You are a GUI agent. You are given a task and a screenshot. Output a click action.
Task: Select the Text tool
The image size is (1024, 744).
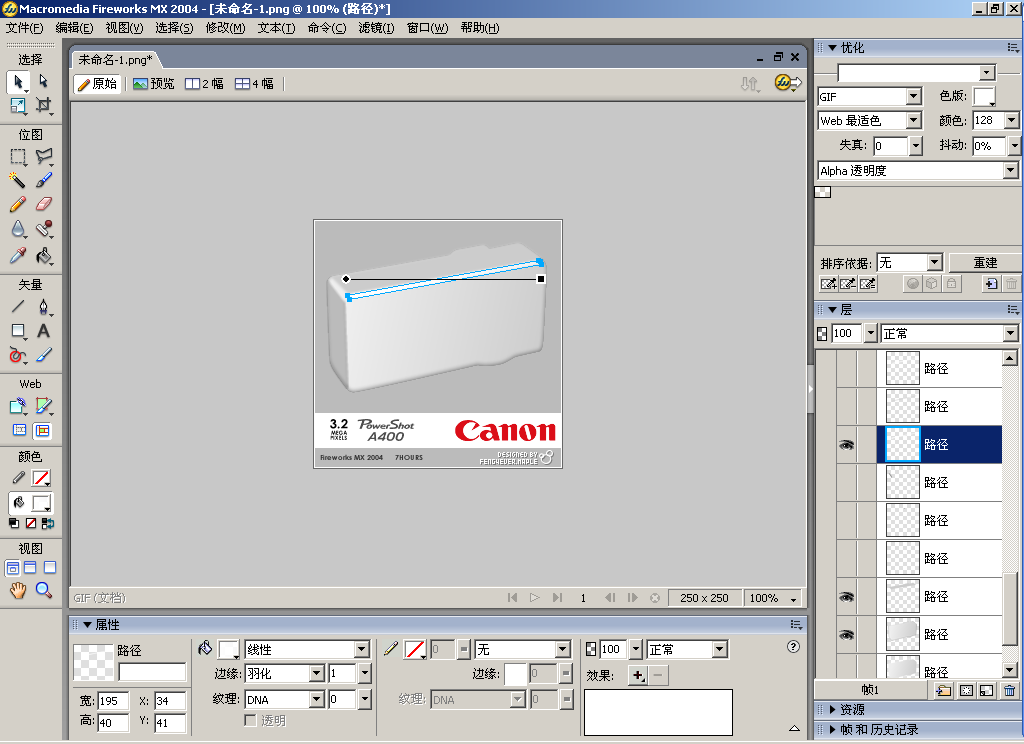pos(43,331)
